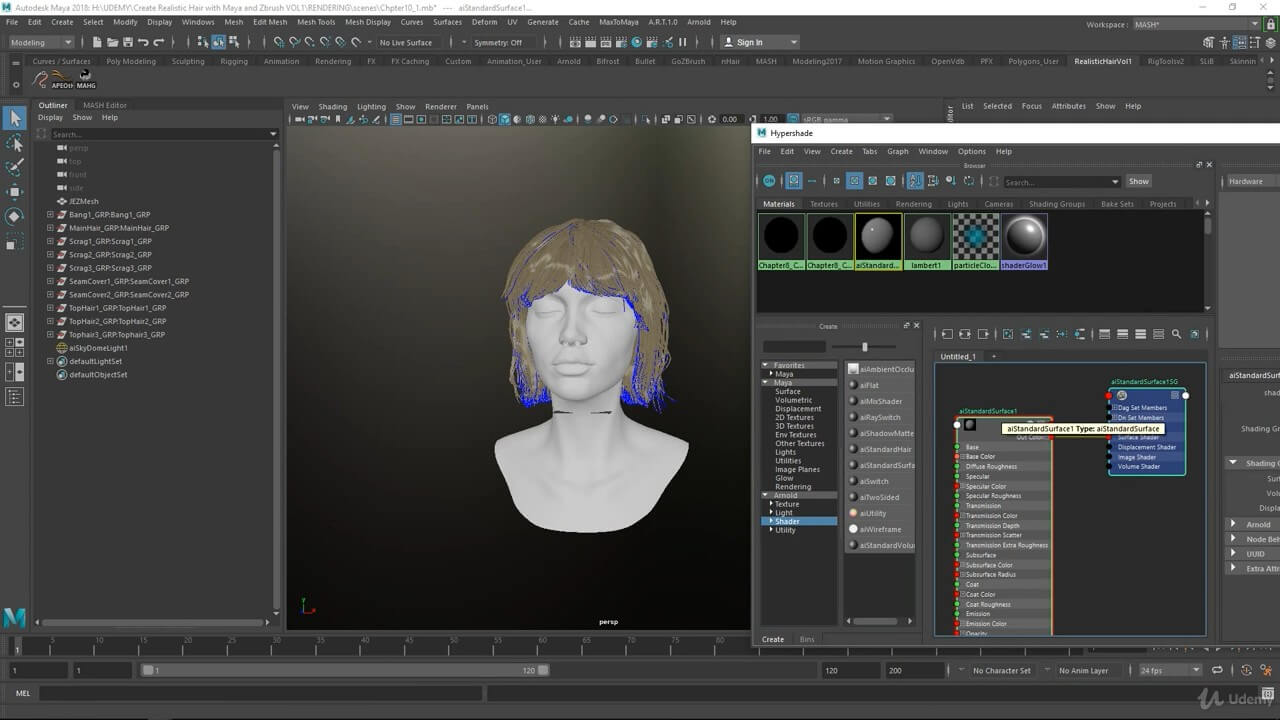Choose the Move tool in the toolbox
1280x720 pixels.
pos(14,191)
